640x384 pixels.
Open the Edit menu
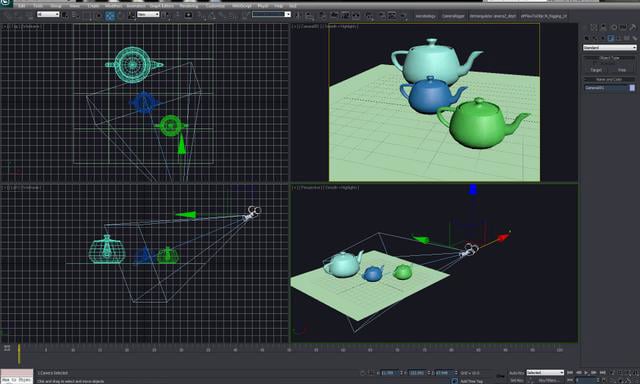click(x=22, y=6)
